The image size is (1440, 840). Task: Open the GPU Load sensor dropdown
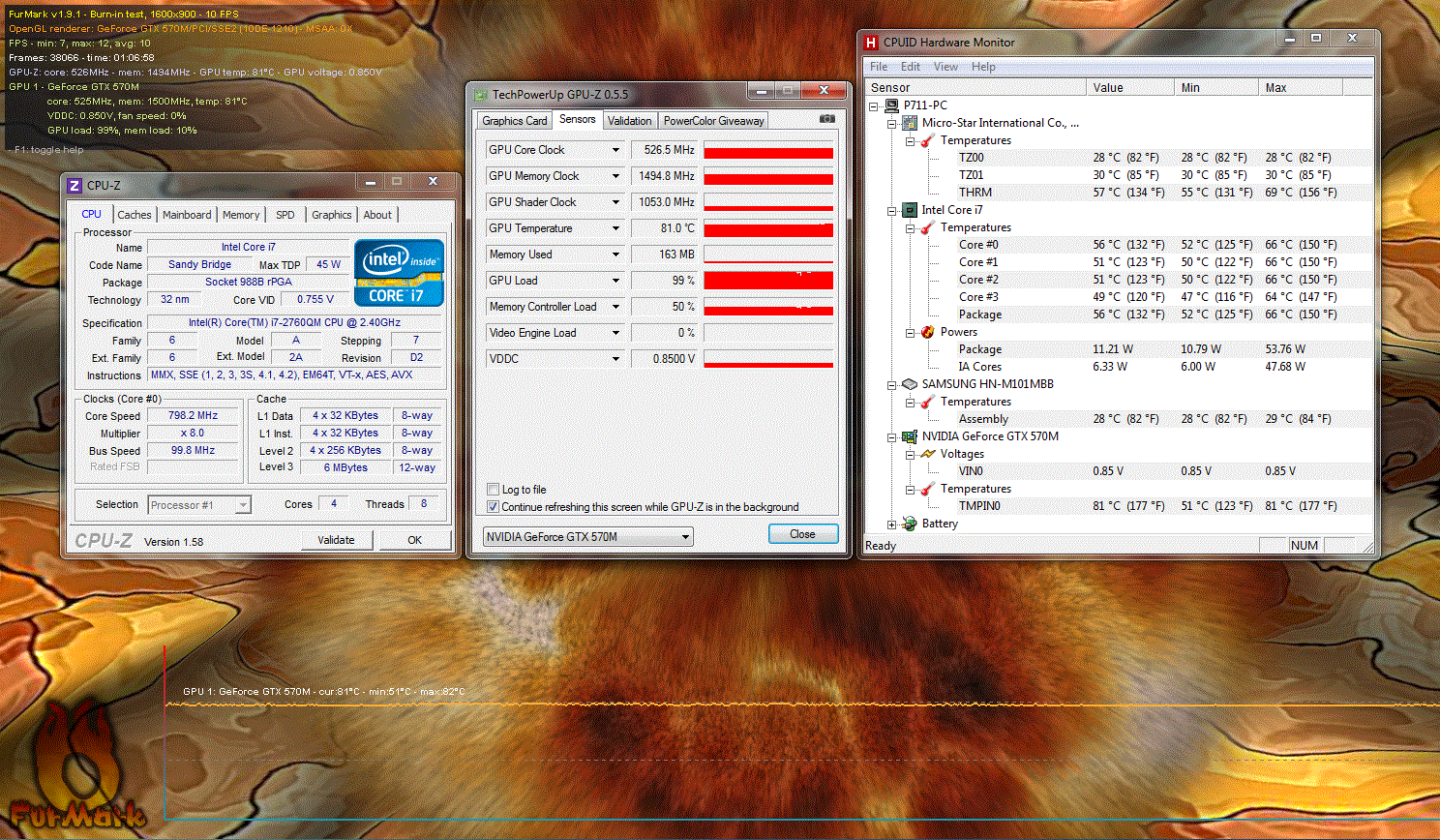615,281
